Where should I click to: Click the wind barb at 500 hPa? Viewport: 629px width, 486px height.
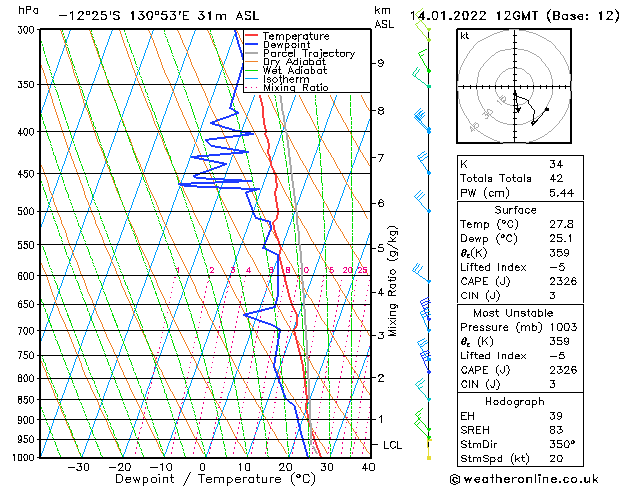click(422, 201)
